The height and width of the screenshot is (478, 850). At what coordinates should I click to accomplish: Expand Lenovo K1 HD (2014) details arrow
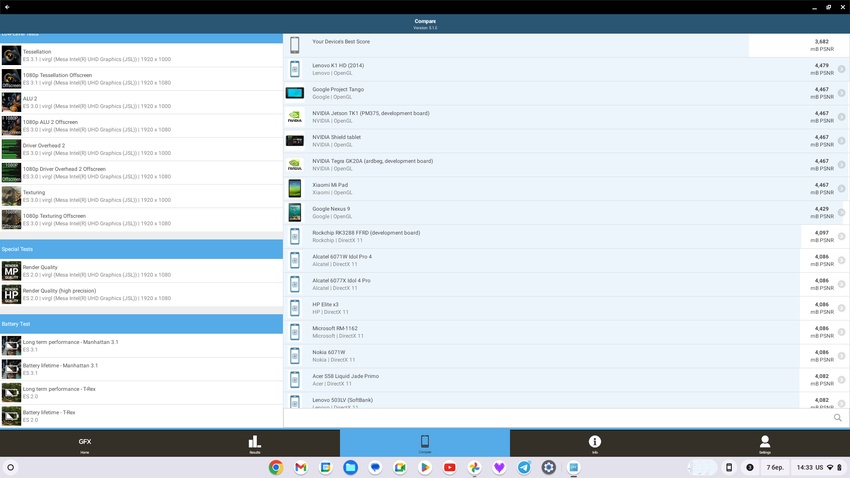click(841, 69)
